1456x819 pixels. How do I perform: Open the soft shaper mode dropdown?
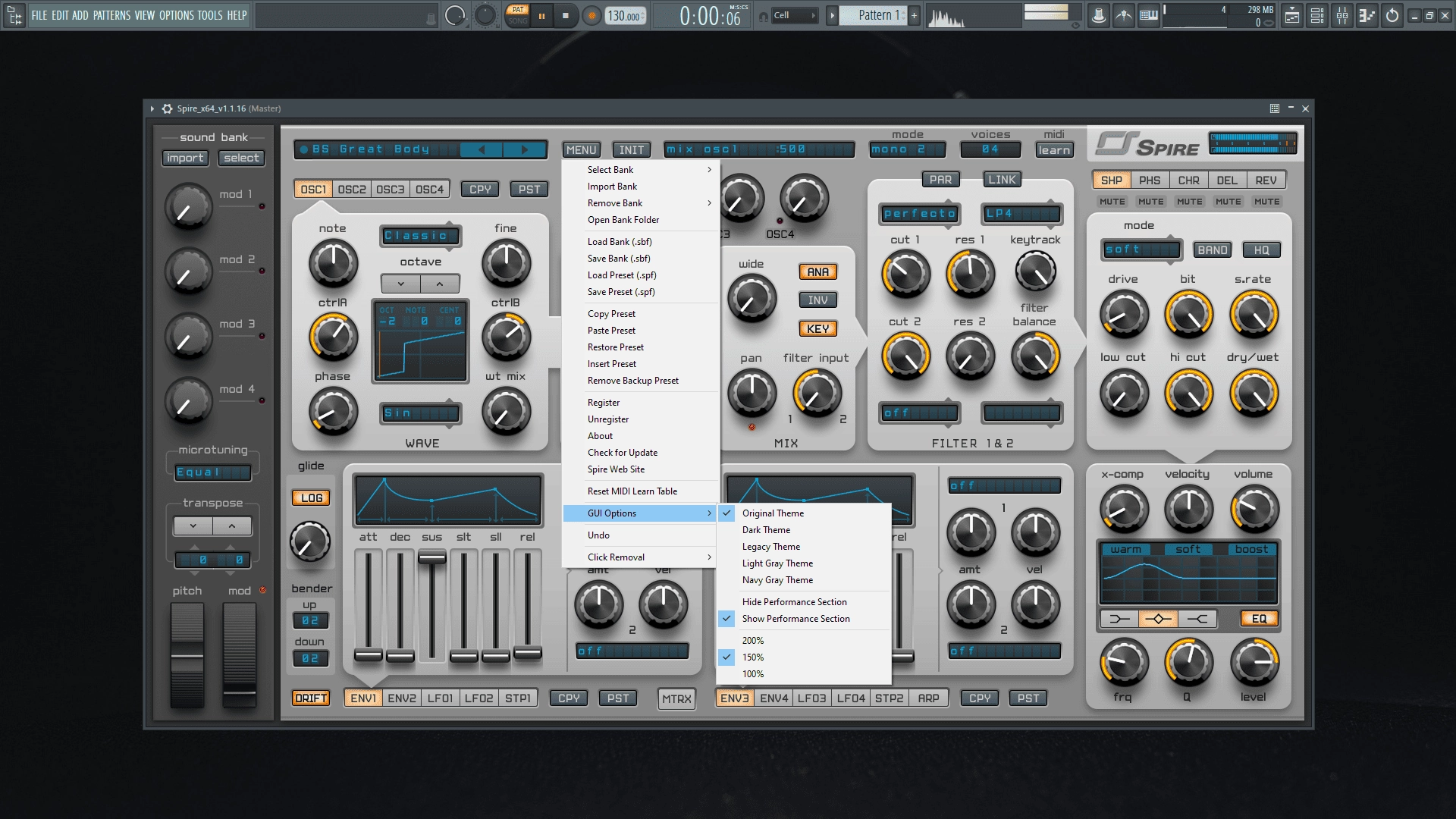point(1141,249)
